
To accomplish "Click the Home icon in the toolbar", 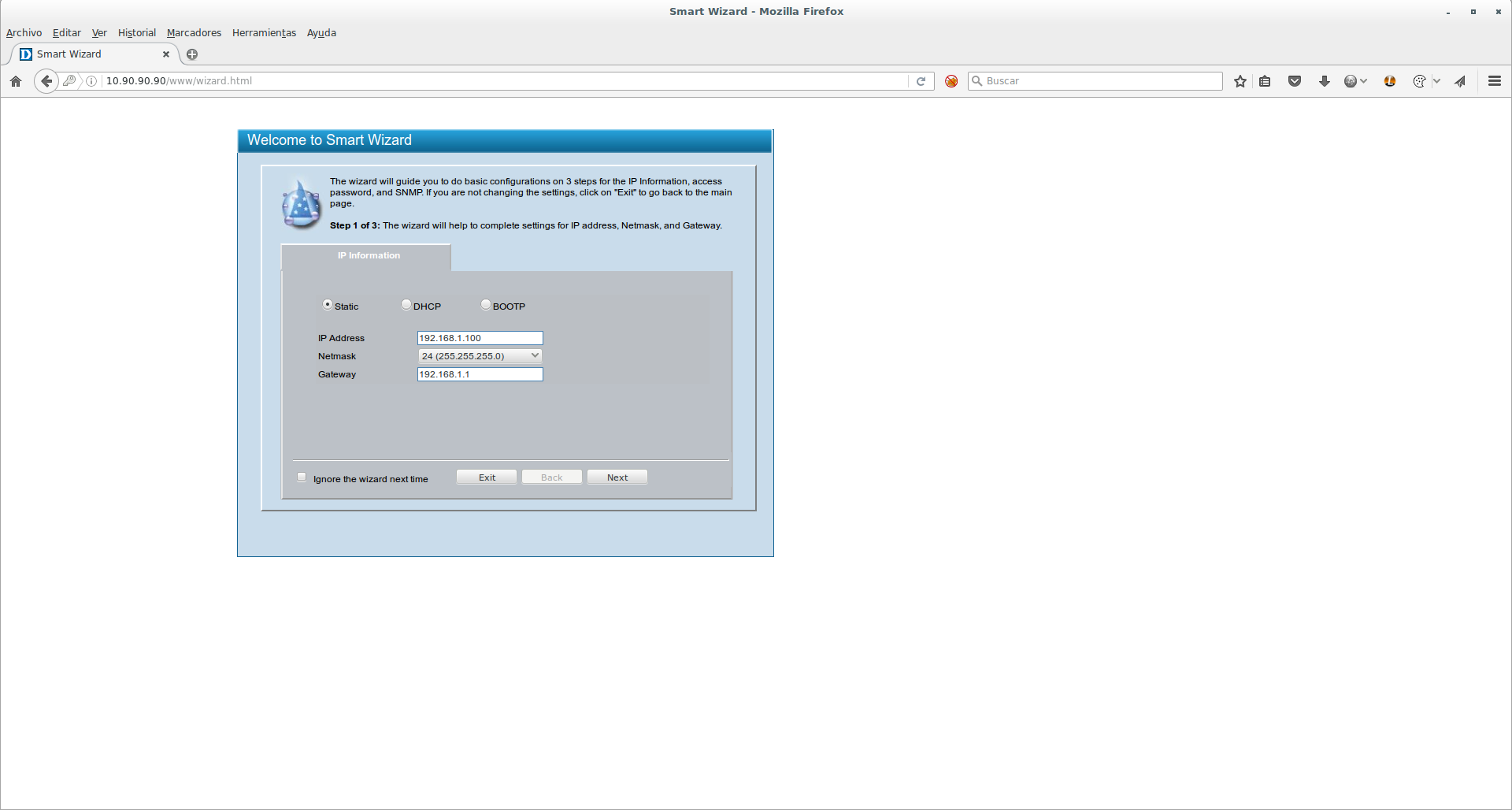I will 16,81.
